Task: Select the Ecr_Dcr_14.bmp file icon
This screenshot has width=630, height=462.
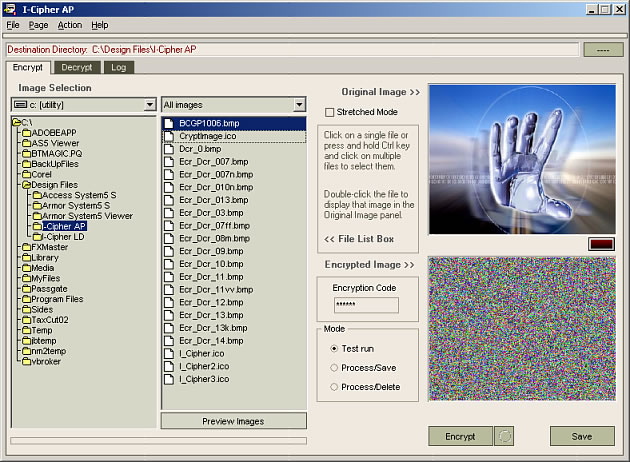Action: (170, 341)
